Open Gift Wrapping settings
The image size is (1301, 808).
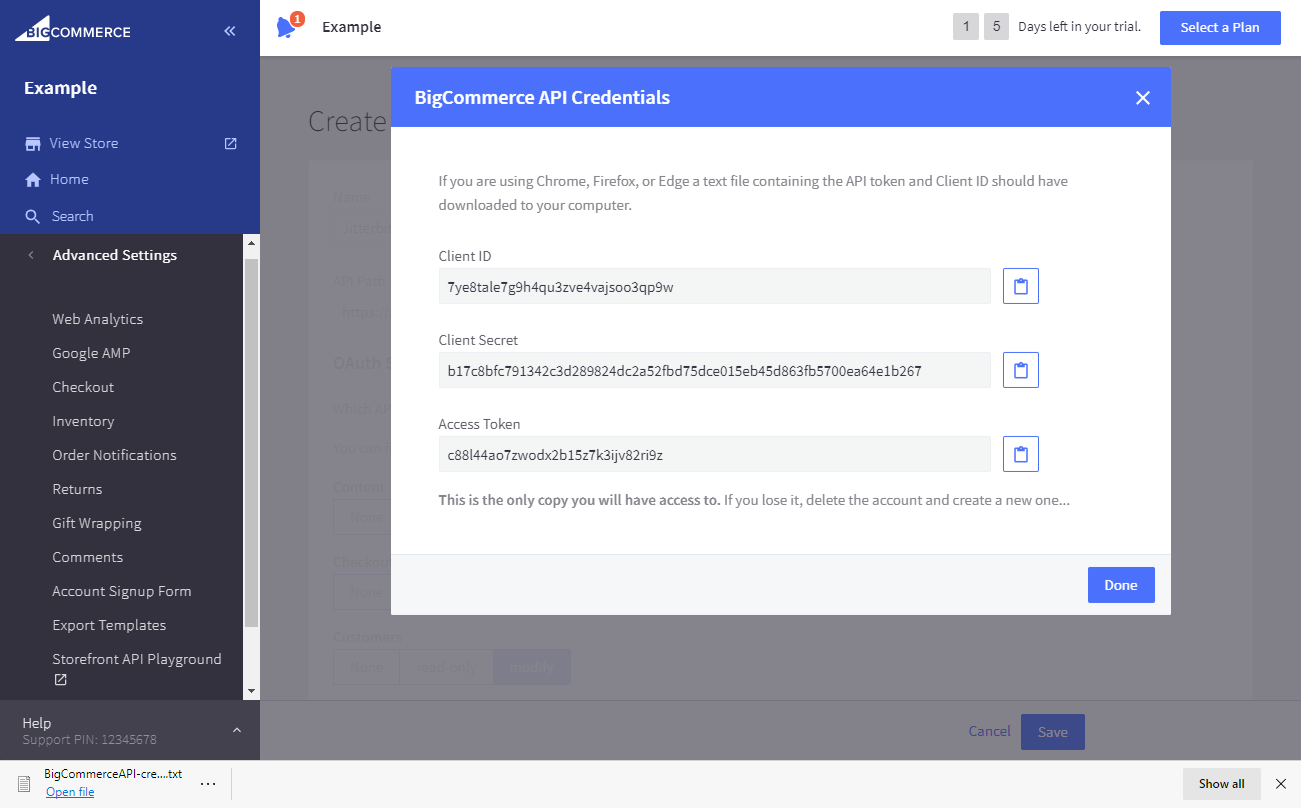point(97,523)
